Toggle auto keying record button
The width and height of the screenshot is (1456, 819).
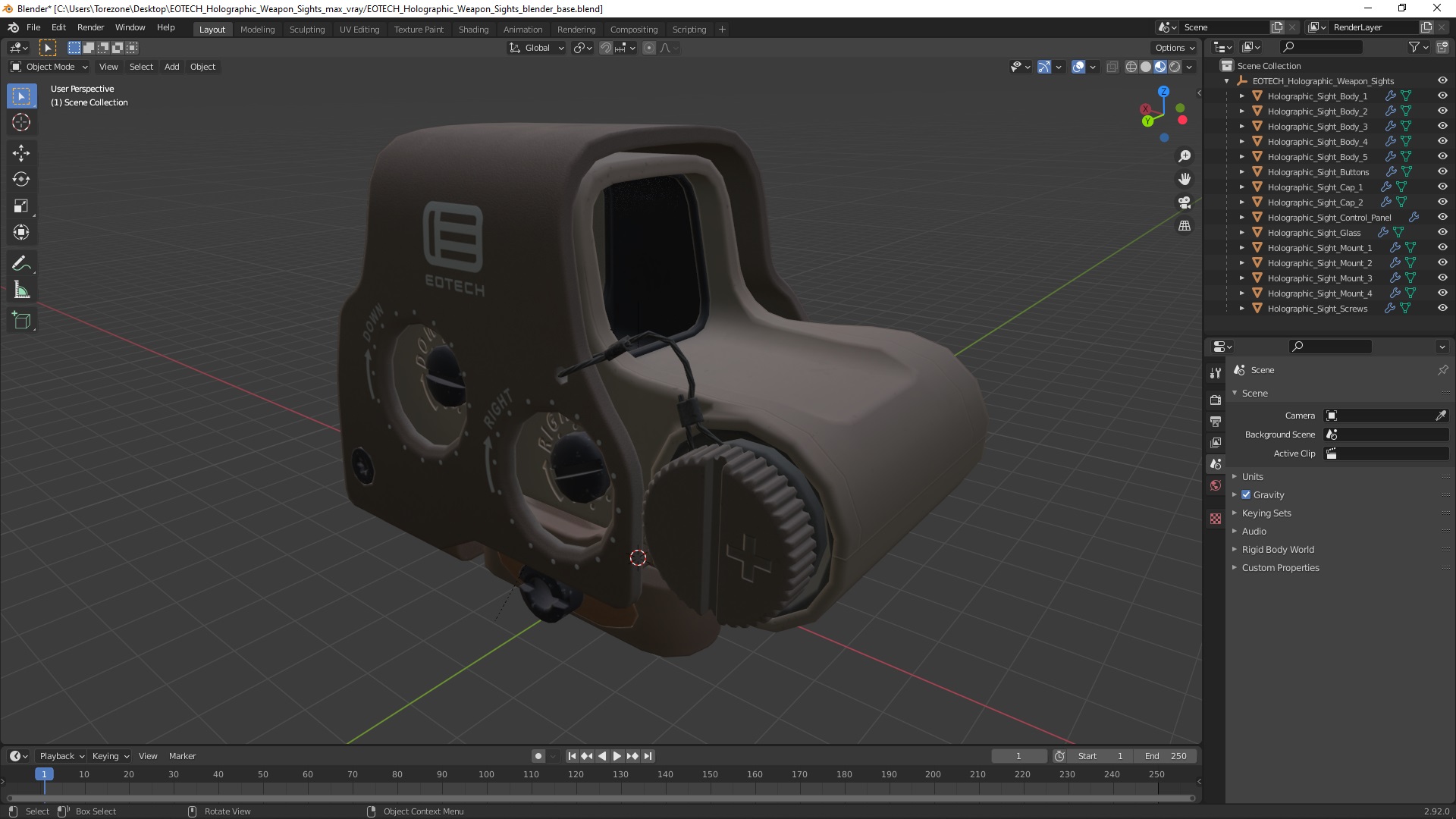[538, 756]
